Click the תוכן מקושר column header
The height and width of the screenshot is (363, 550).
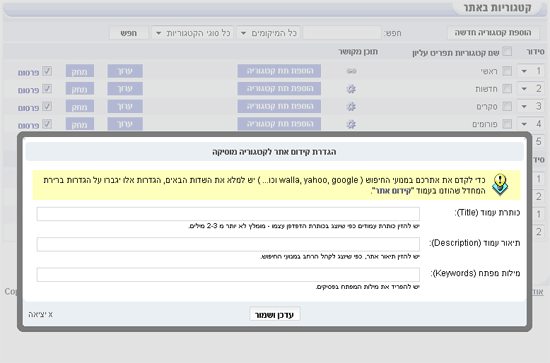(358, 52)
